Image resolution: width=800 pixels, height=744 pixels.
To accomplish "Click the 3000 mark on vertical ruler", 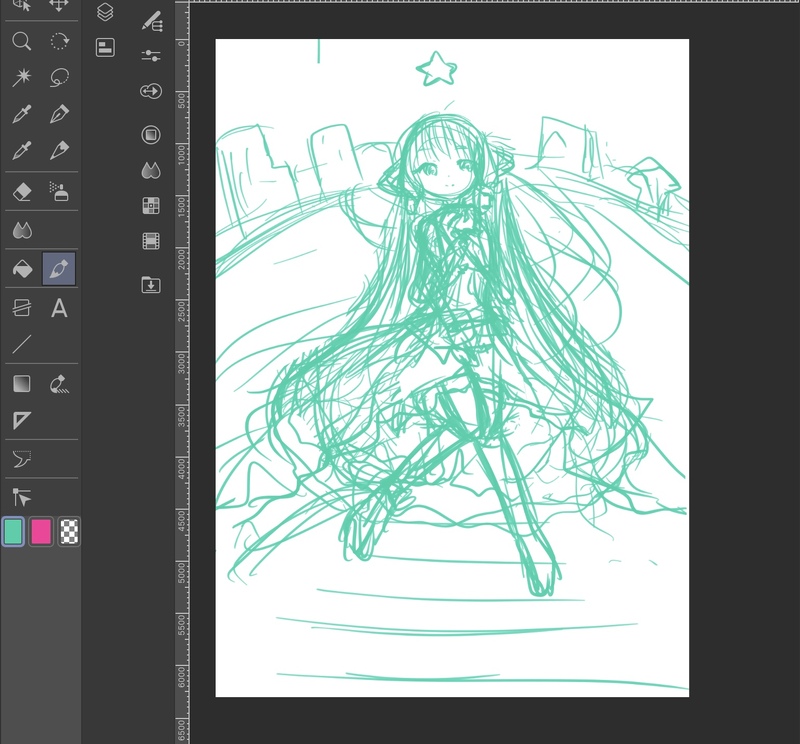I will point(182,363).
